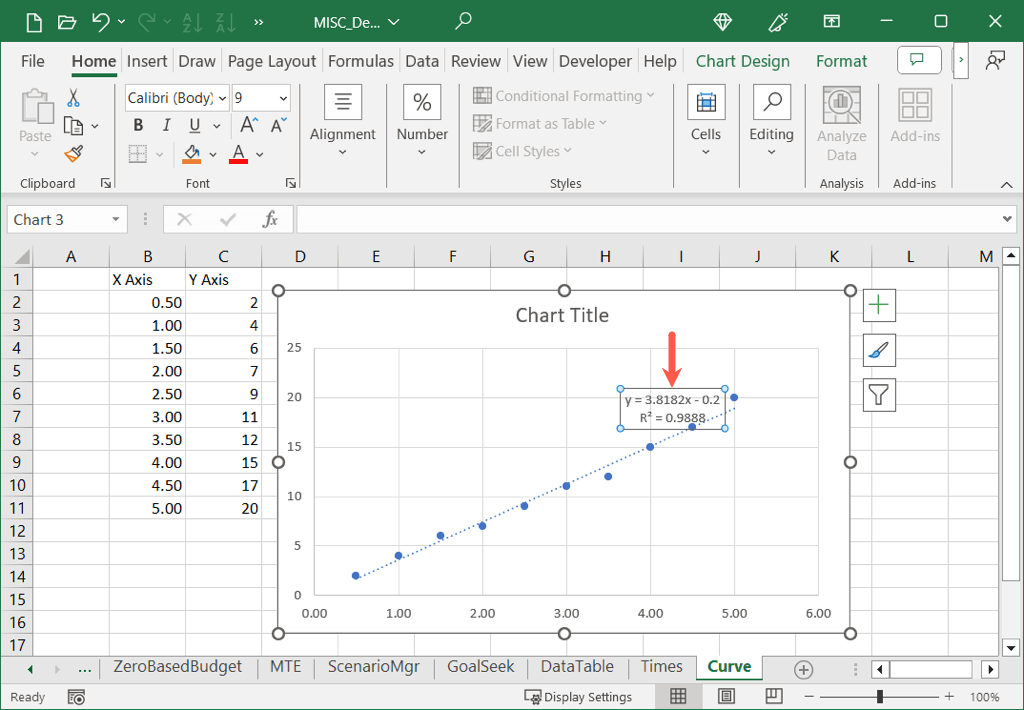The height and width of the screenshot is (710, 1024).
Task: Expand the font size dropdown
Action: click(x=283, y=98)
